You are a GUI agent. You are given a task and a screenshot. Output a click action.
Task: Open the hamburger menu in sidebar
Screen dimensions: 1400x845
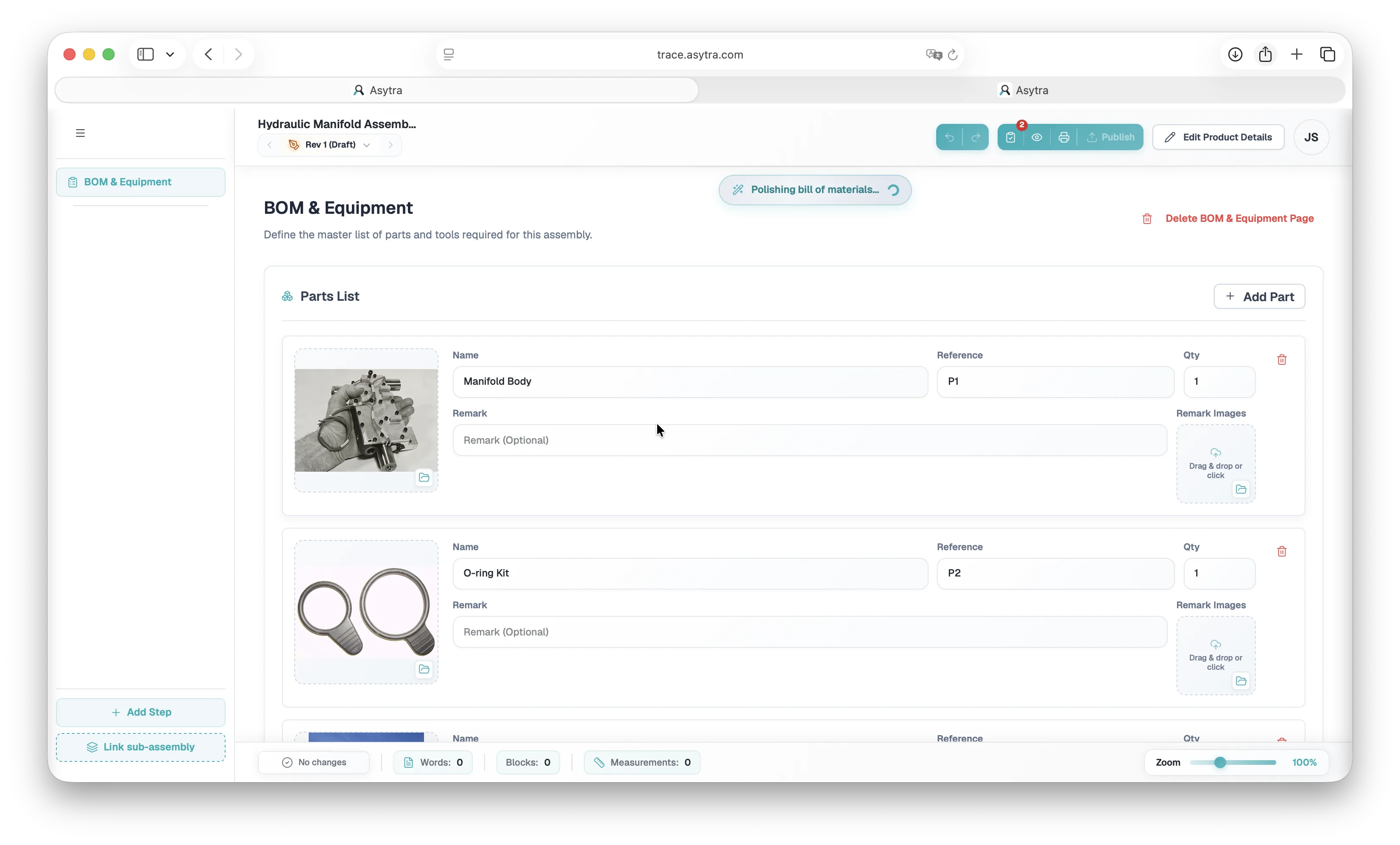click(80, 133)
